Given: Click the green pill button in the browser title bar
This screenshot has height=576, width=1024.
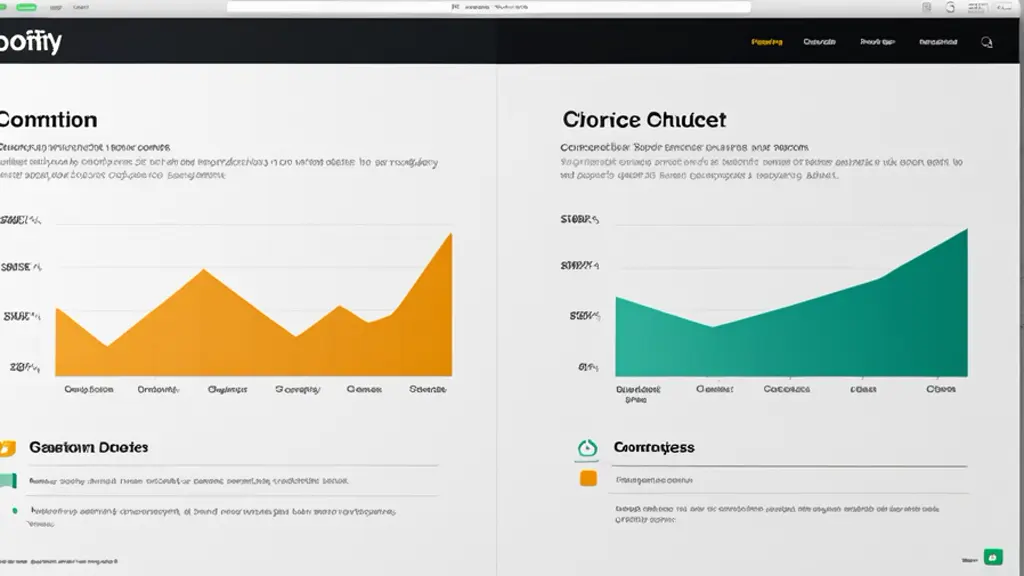Looking at the screenshot, I should pyautogui.click(x=27, y=7).
